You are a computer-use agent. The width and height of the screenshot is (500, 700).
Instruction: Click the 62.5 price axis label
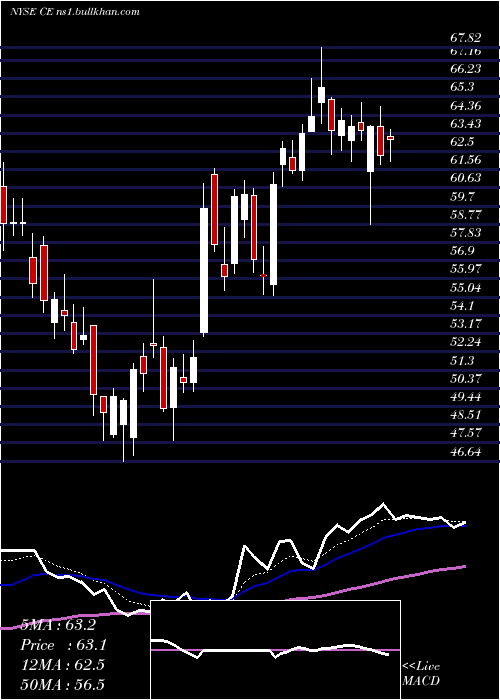[x=462, y=142]
